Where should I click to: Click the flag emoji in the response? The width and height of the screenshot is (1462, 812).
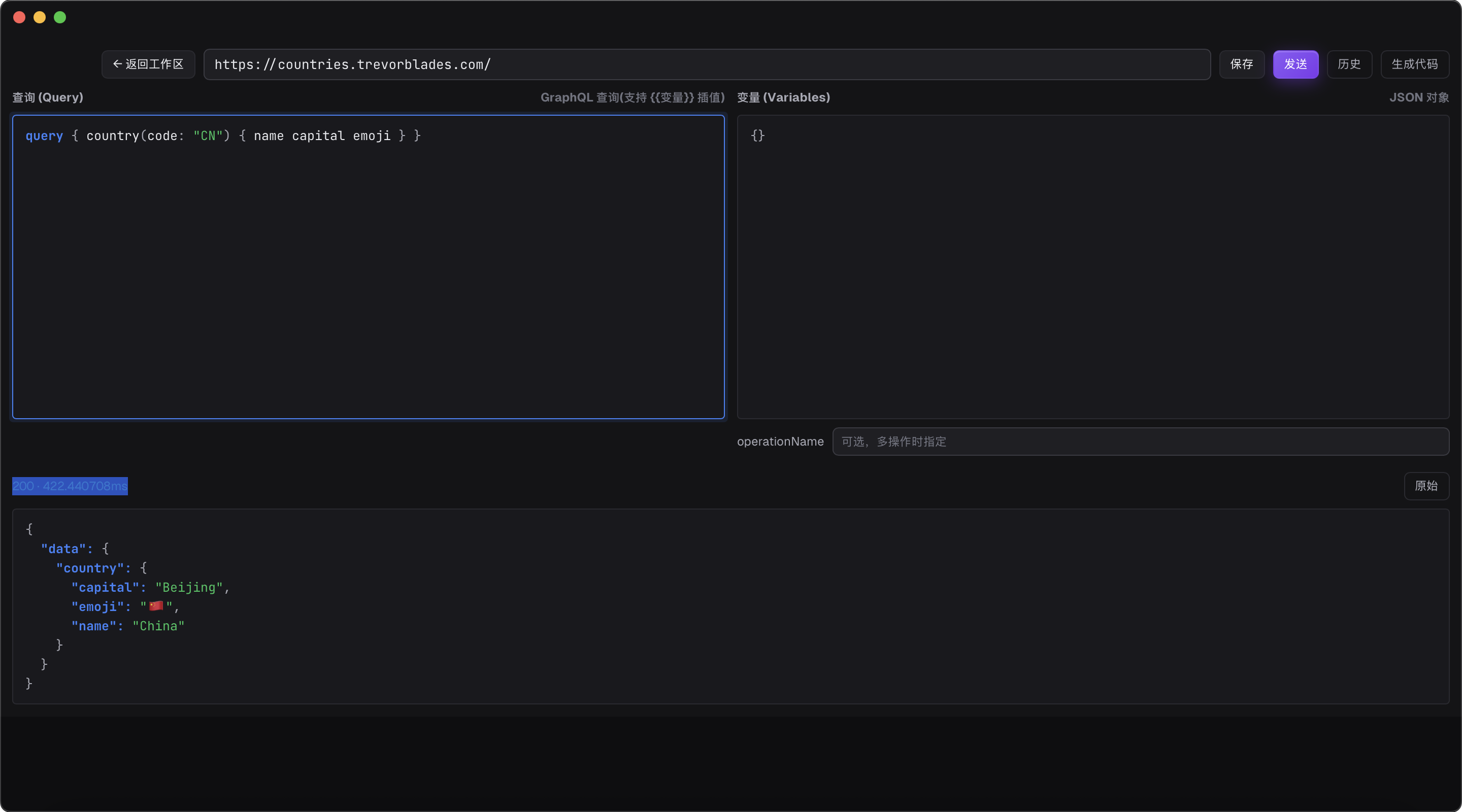[156, 606]
